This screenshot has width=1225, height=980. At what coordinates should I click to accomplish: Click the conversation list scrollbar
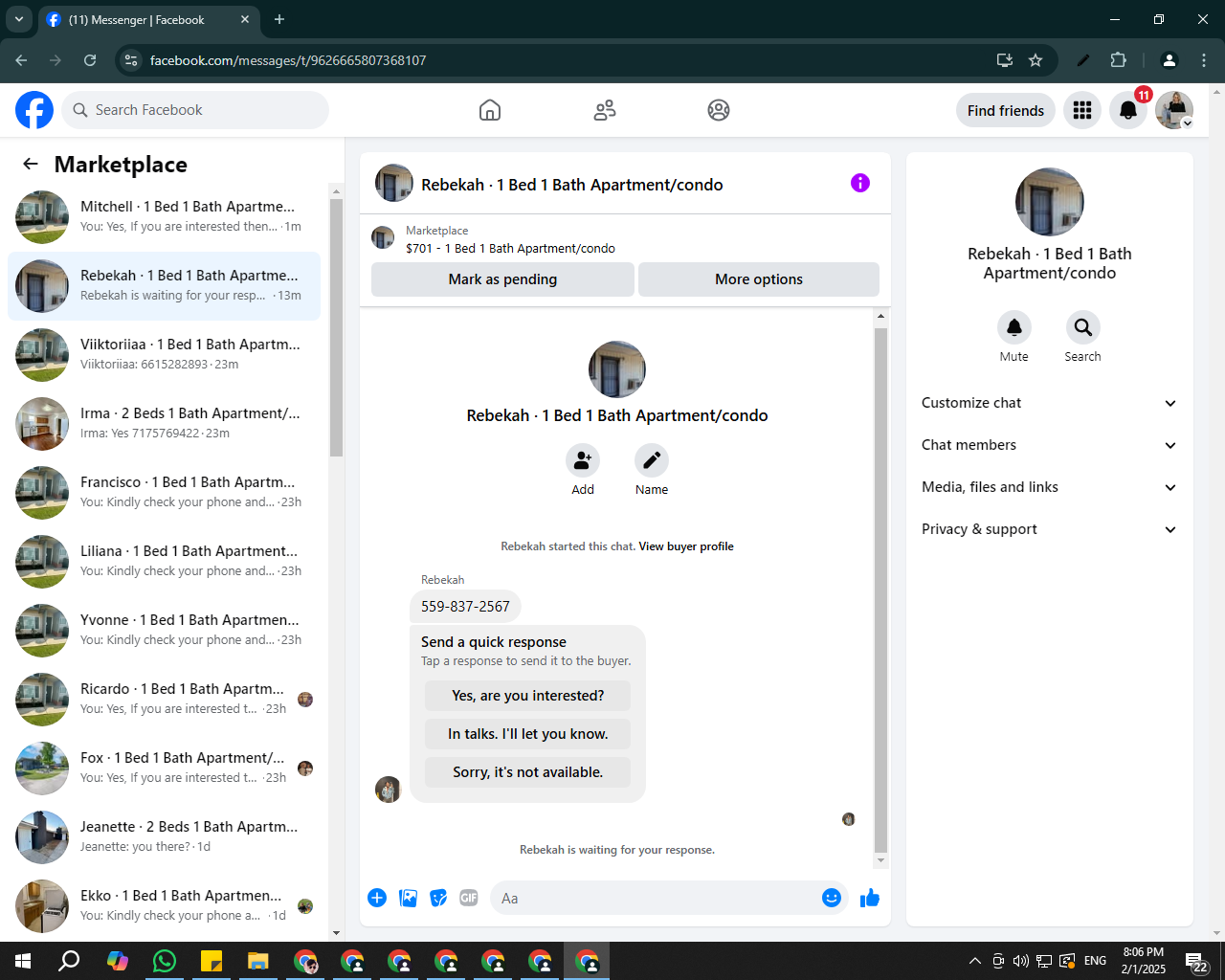[336, 326]
